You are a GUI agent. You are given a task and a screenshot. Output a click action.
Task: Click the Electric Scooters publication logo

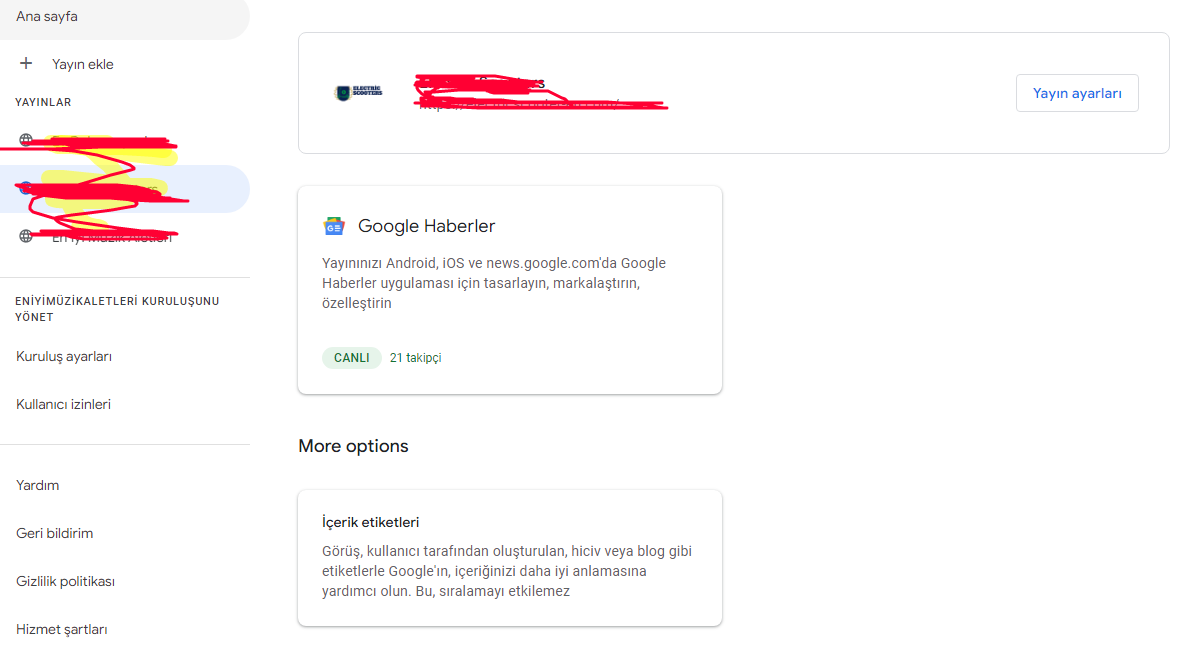(x=359, y=92)
